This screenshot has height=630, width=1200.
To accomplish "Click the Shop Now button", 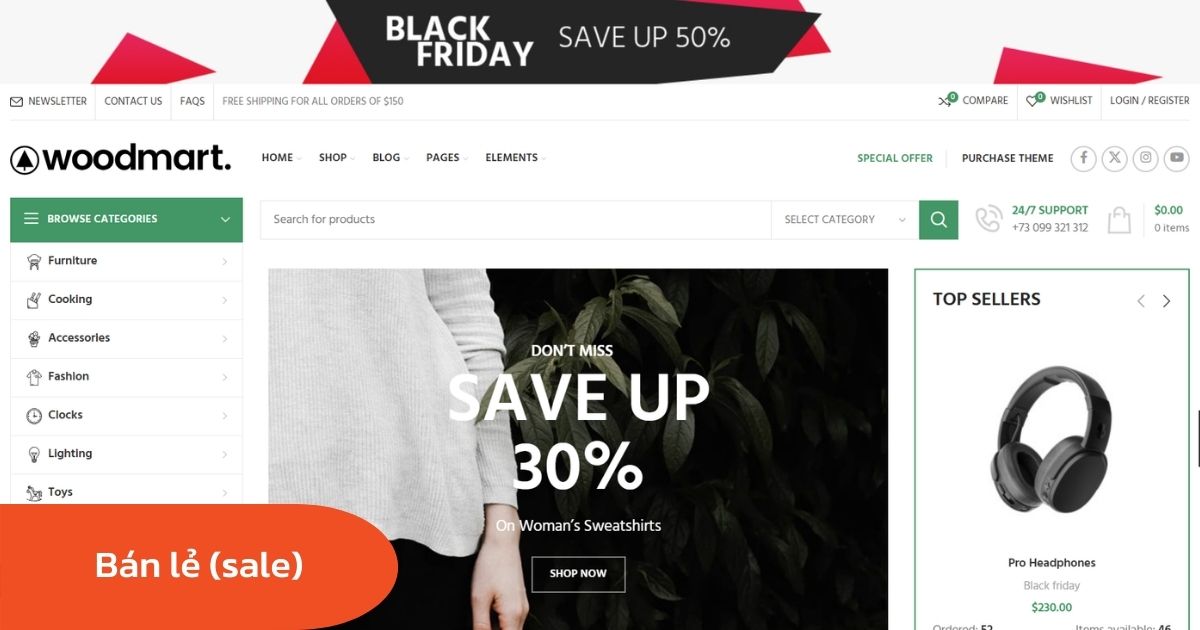I will coord(578,574).
